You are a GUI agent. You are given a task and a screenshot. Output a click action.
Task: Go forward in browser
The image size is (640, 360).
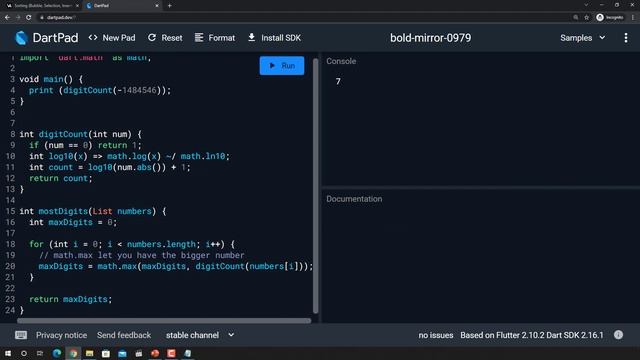point(18,17)
